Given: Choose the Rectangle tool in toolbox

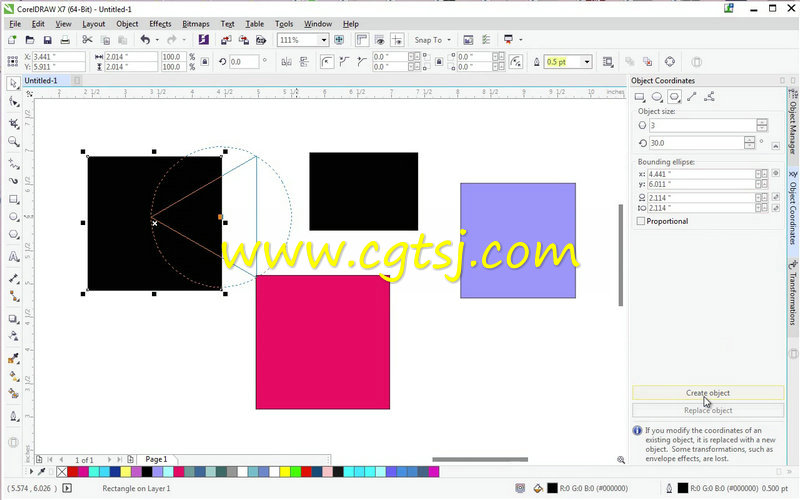Looking at the screenshot, I should 14,199.
